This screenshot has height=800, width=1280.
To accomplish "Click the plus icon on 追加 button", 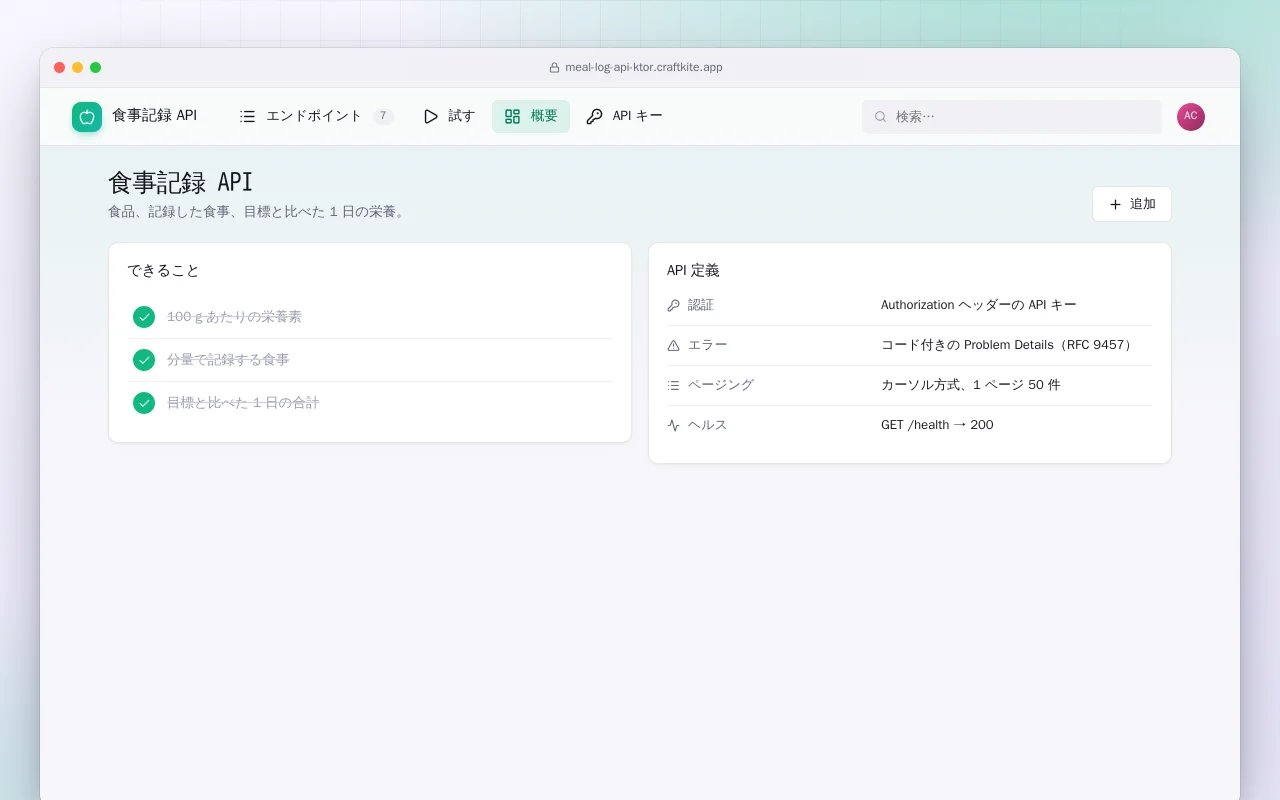I will tap(1116, 204).
